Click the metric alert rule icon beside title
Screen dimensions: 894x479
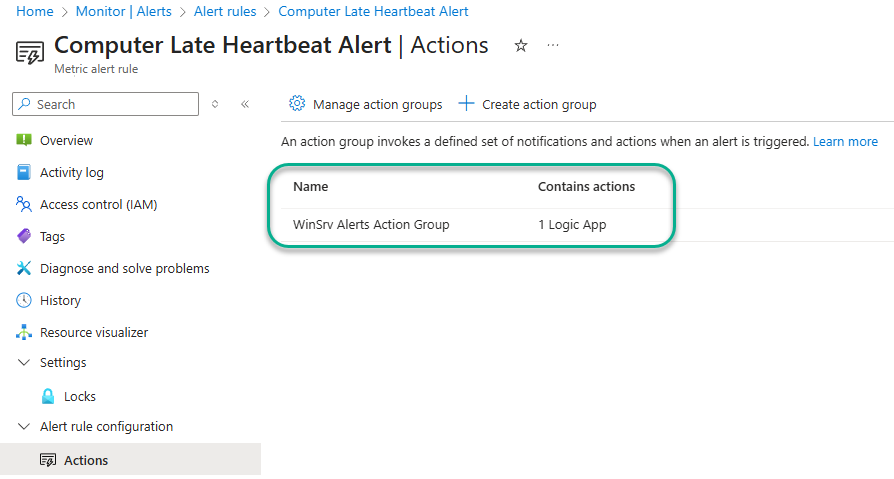coord(30,53)
